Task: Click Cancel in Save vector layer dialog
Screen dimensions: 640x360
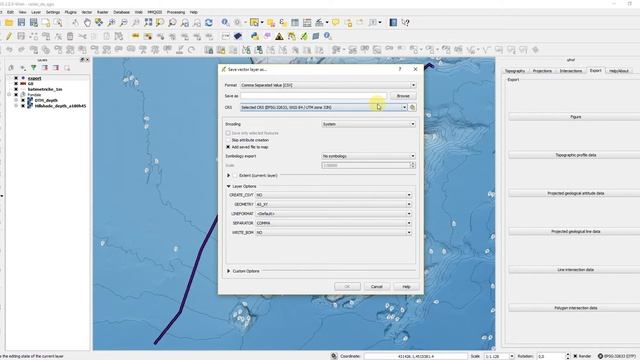Action: pos(376,287)
